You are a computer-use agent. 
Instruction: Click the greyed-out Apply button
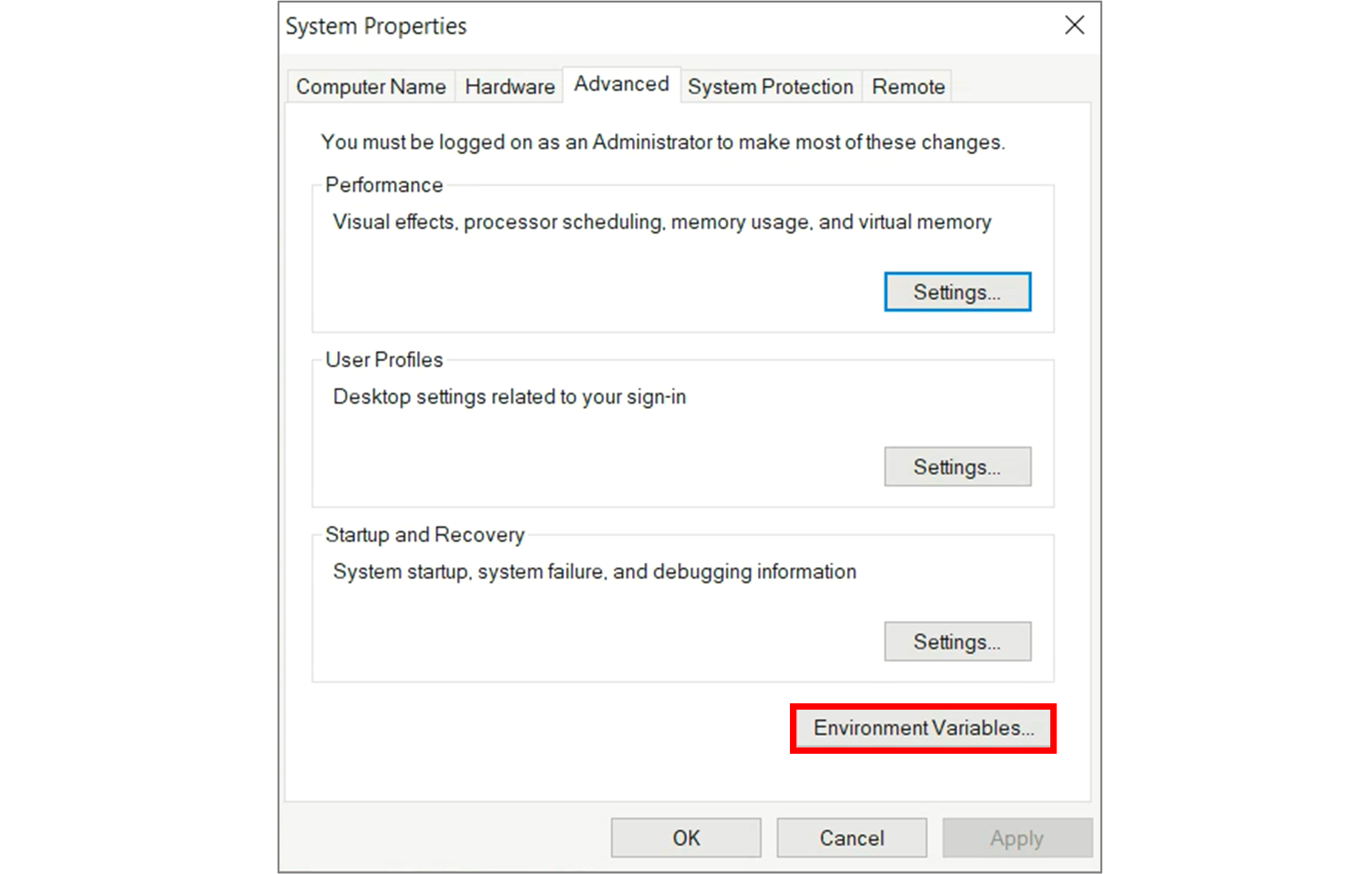(1017, 838)
